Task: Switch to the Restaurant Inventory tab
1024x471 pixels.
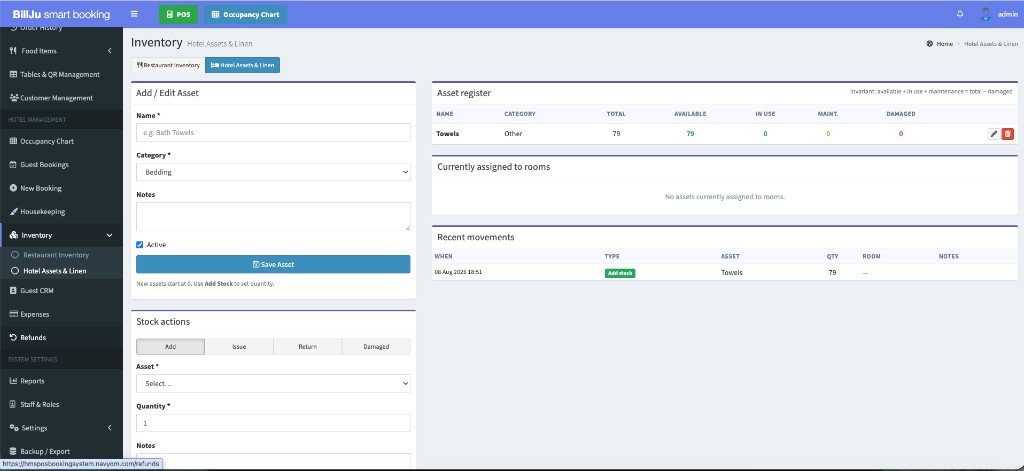Action: point(168,65)
